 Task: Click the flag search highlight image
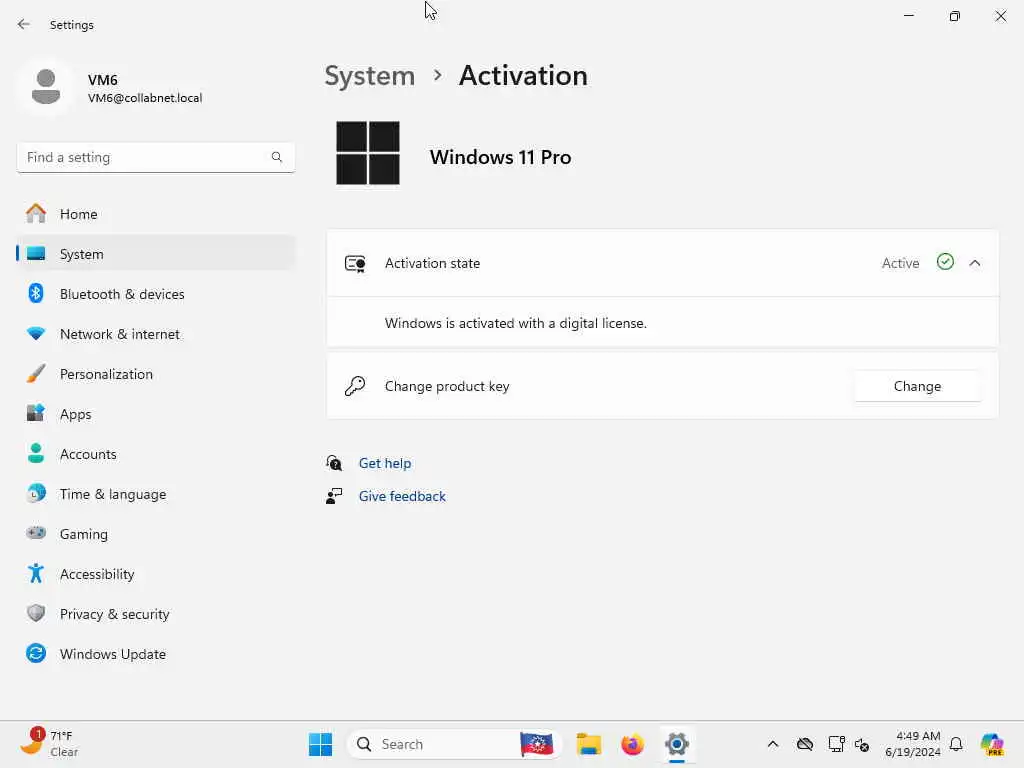(x=537, y=744)
